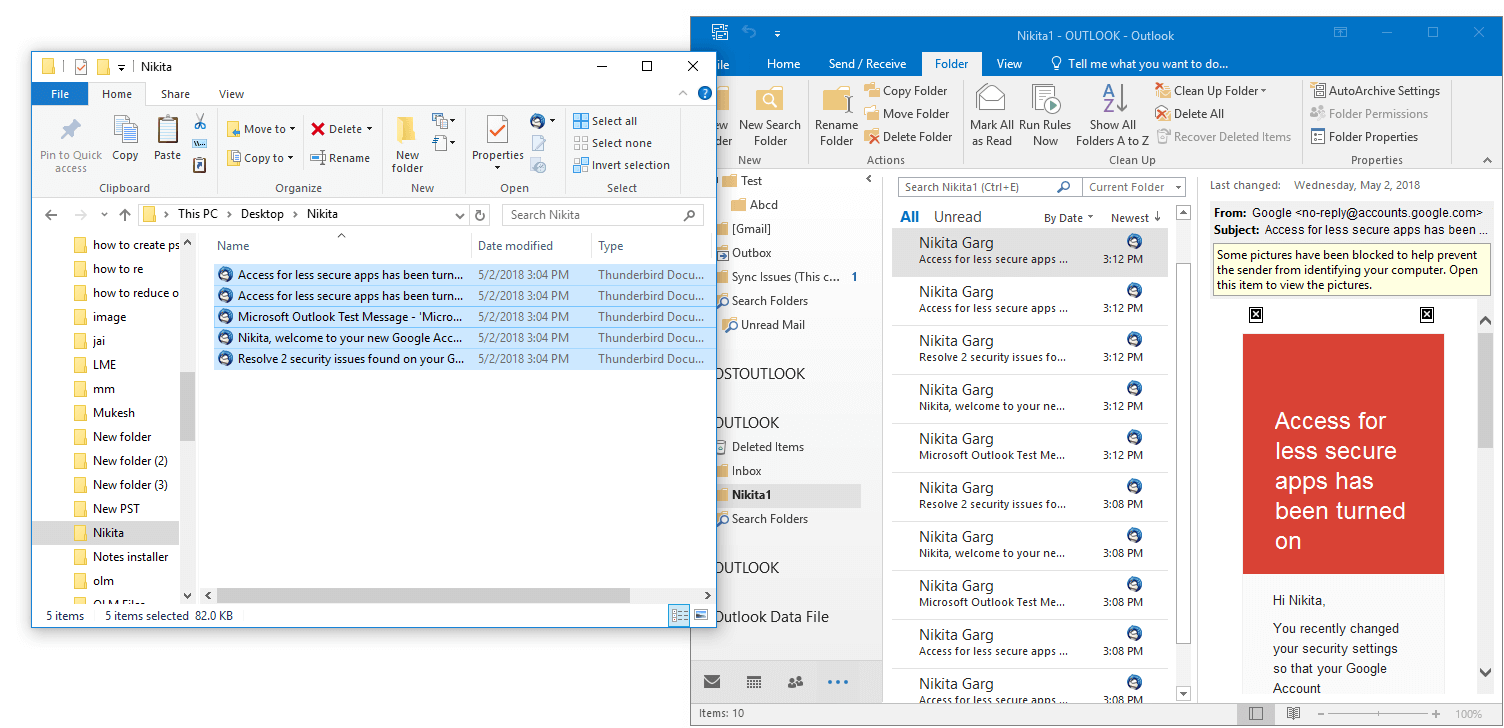Switch to View tab in Explorer
This screenshot has height=728, width=1504.
[x=231, y=94]
